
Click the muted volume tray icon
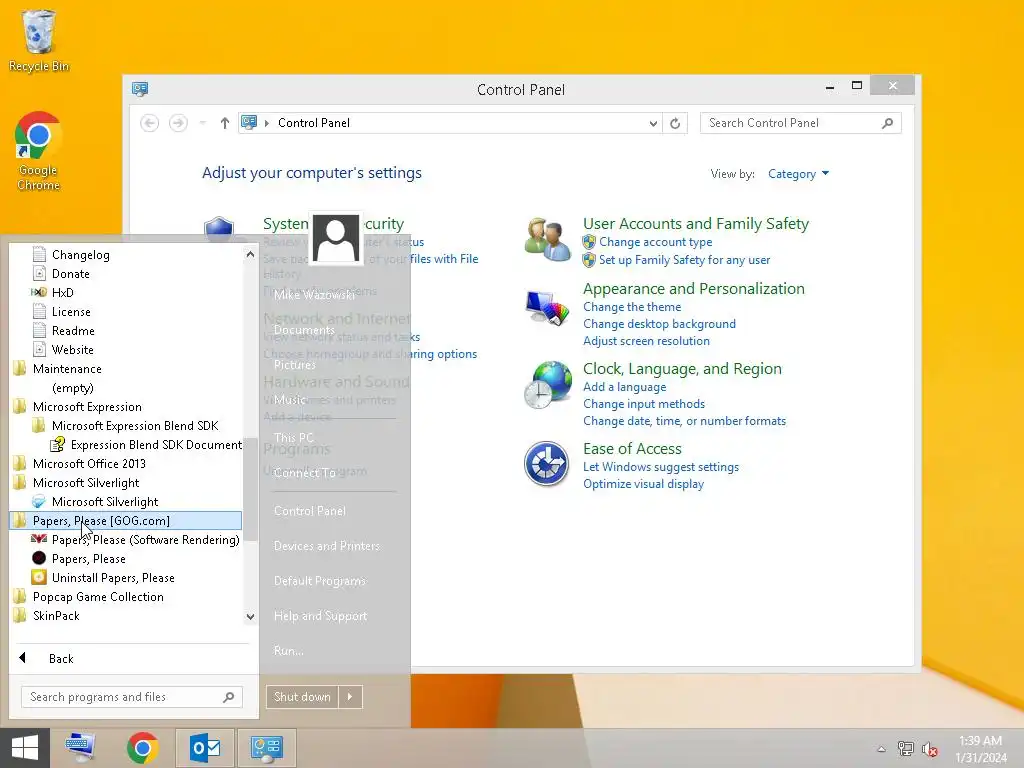tap(929, 748)
